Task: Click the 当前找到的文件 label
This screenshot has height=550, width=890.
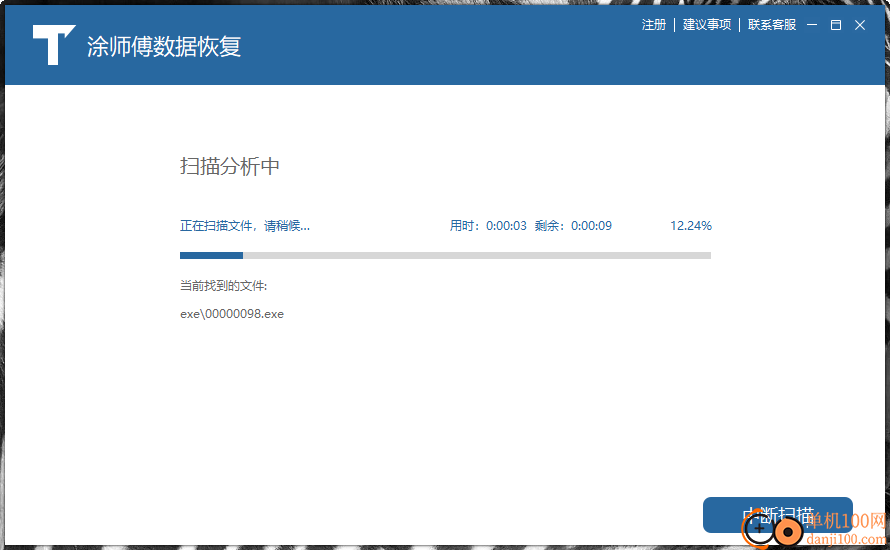Action: coord(223,286)
